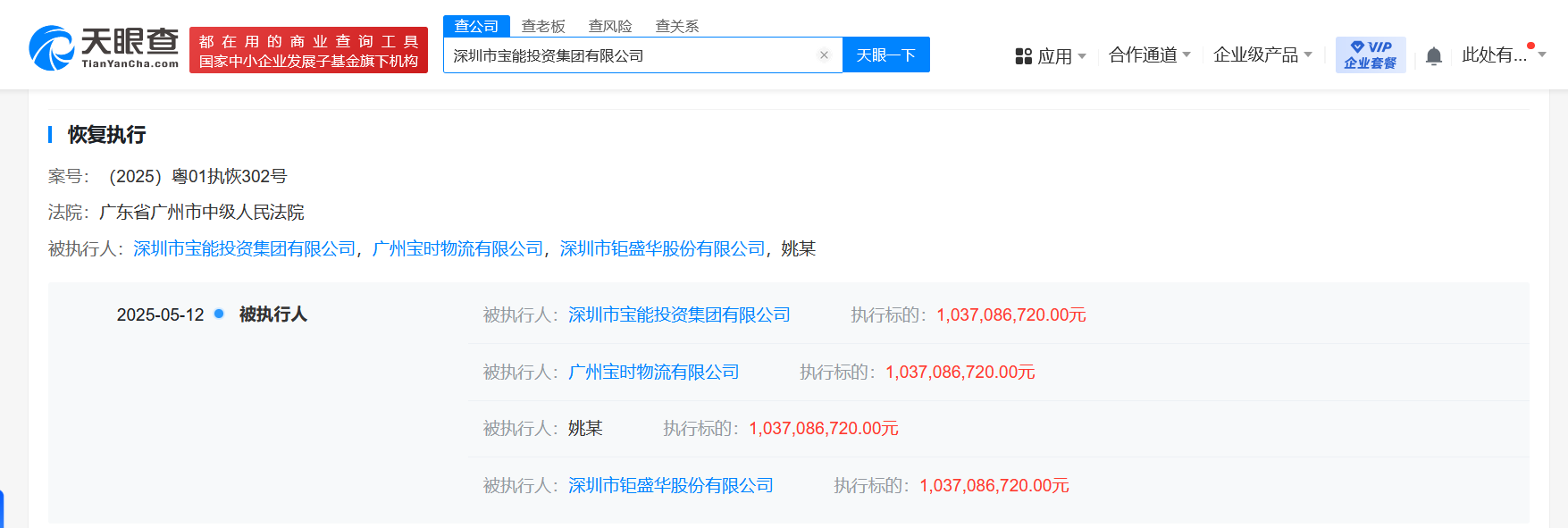Open 深圳市宝能投资集团有限公司 link in 被执行人 summary line
Image resolution: width=1568 pixels, height=528 pixels.
click(245, 248)
